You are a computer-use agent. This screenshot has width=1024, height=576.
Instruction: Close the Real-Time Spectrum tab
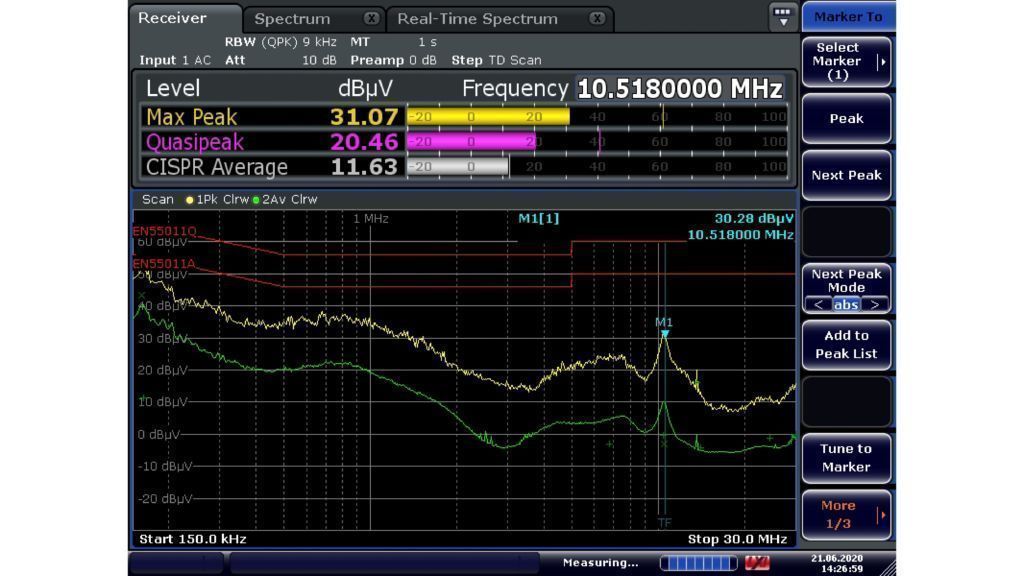click(x=597, y=19)
